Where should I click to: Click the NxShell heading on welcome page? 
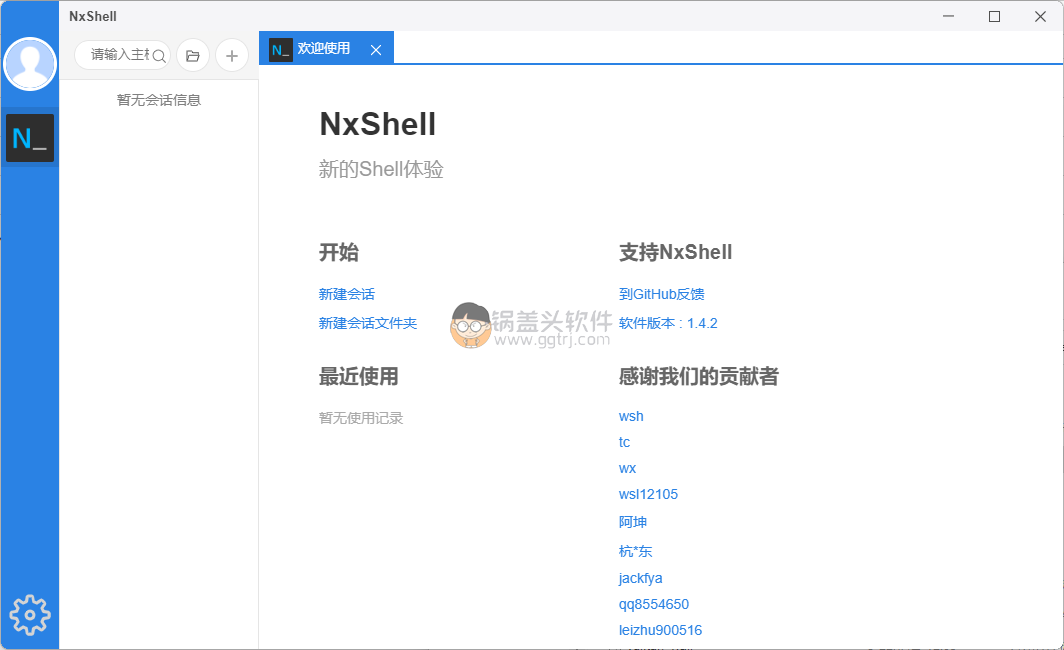(x=378, y=124)
